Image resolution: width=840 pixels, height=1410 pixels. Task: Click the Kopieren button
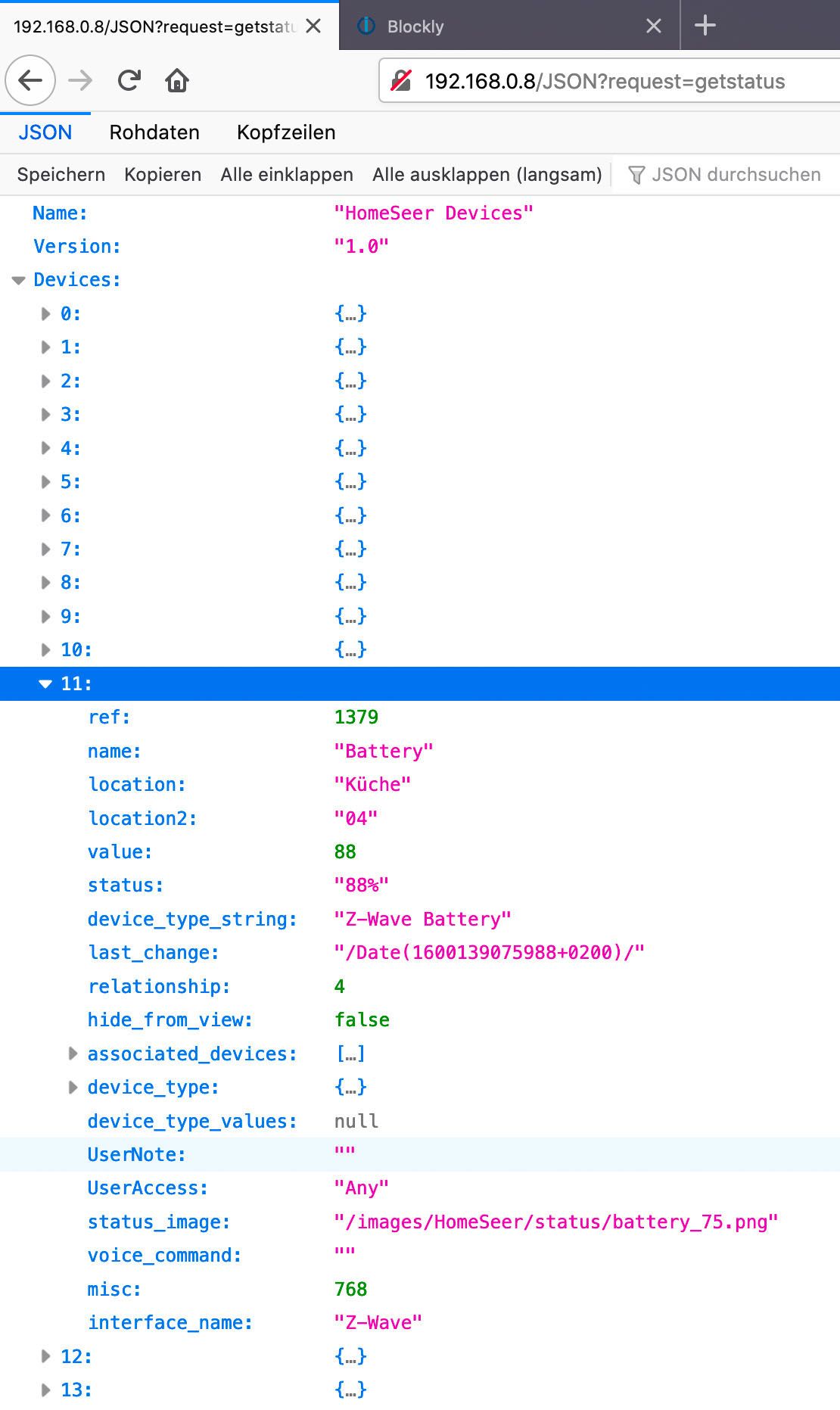163,175
